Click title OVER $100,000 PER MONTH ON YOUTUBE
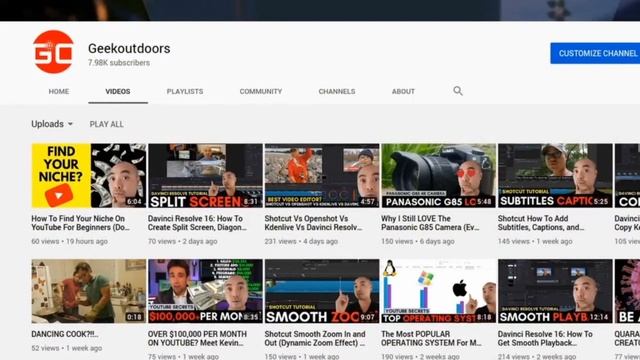 point(198,338)
